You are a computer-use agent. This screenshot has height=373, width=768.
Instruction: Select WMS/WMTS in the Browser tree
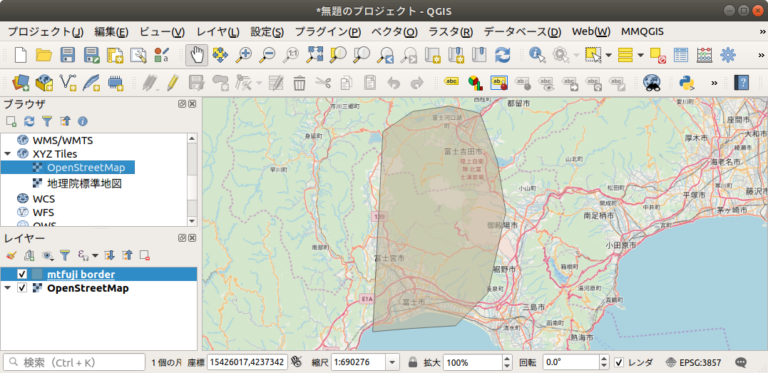63,140
